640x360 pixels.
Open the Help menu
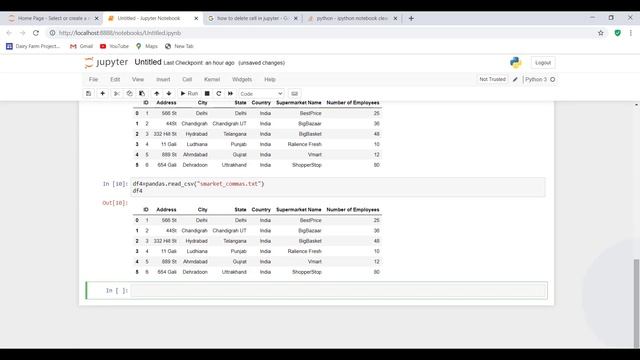270,79
